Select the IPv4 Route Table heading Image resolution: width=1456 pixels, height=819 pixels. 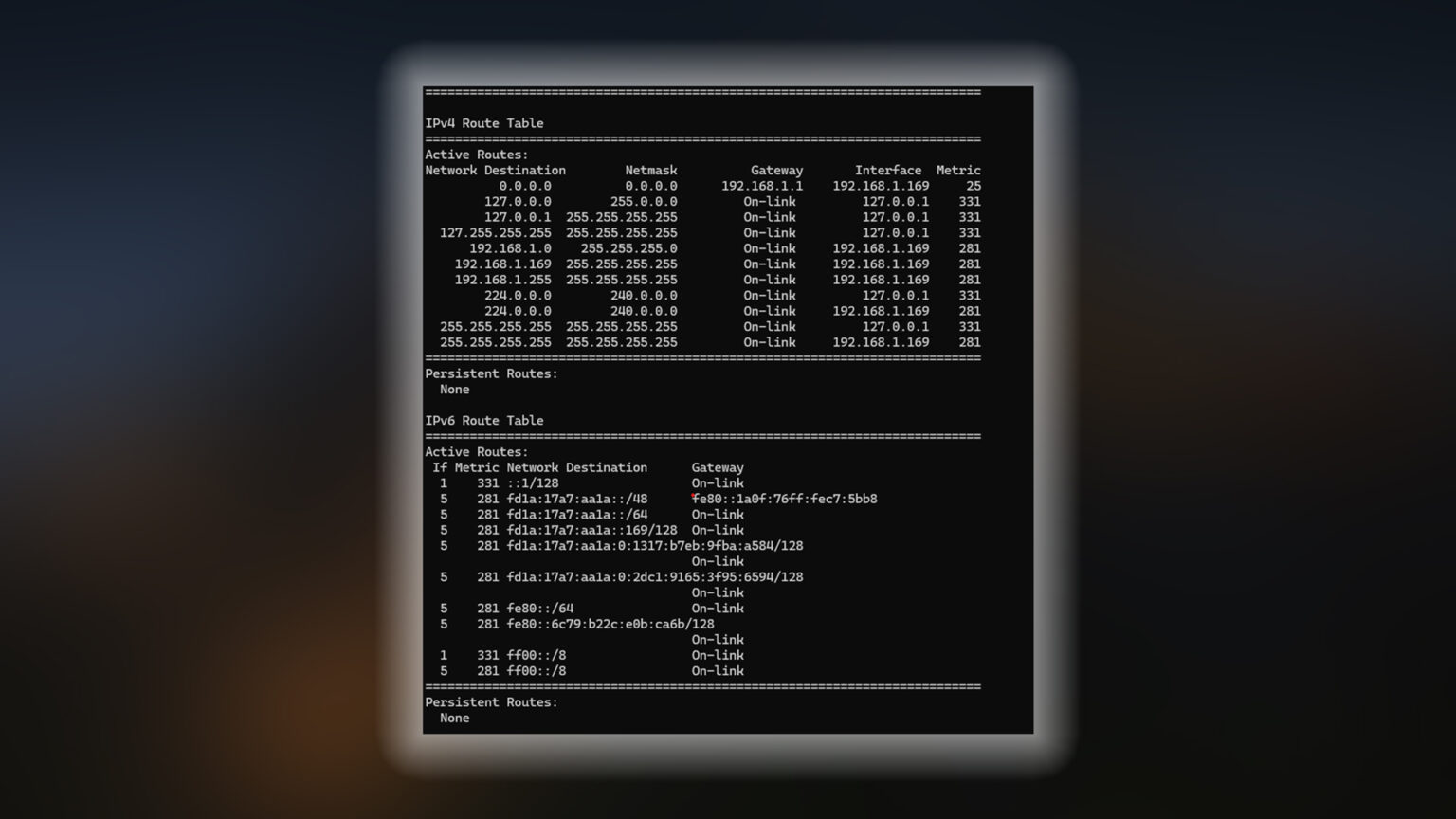(x=484, y=122)
